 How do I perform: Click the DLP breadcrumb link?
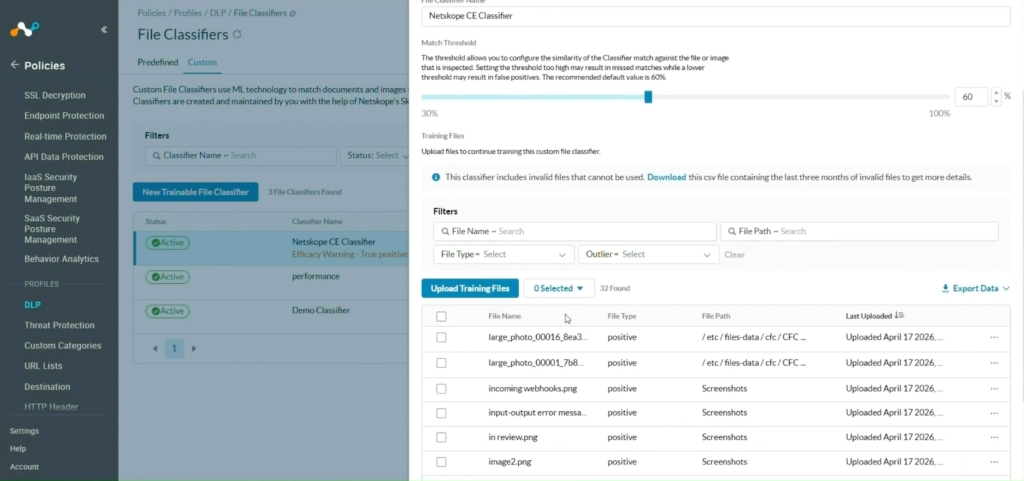217,13
